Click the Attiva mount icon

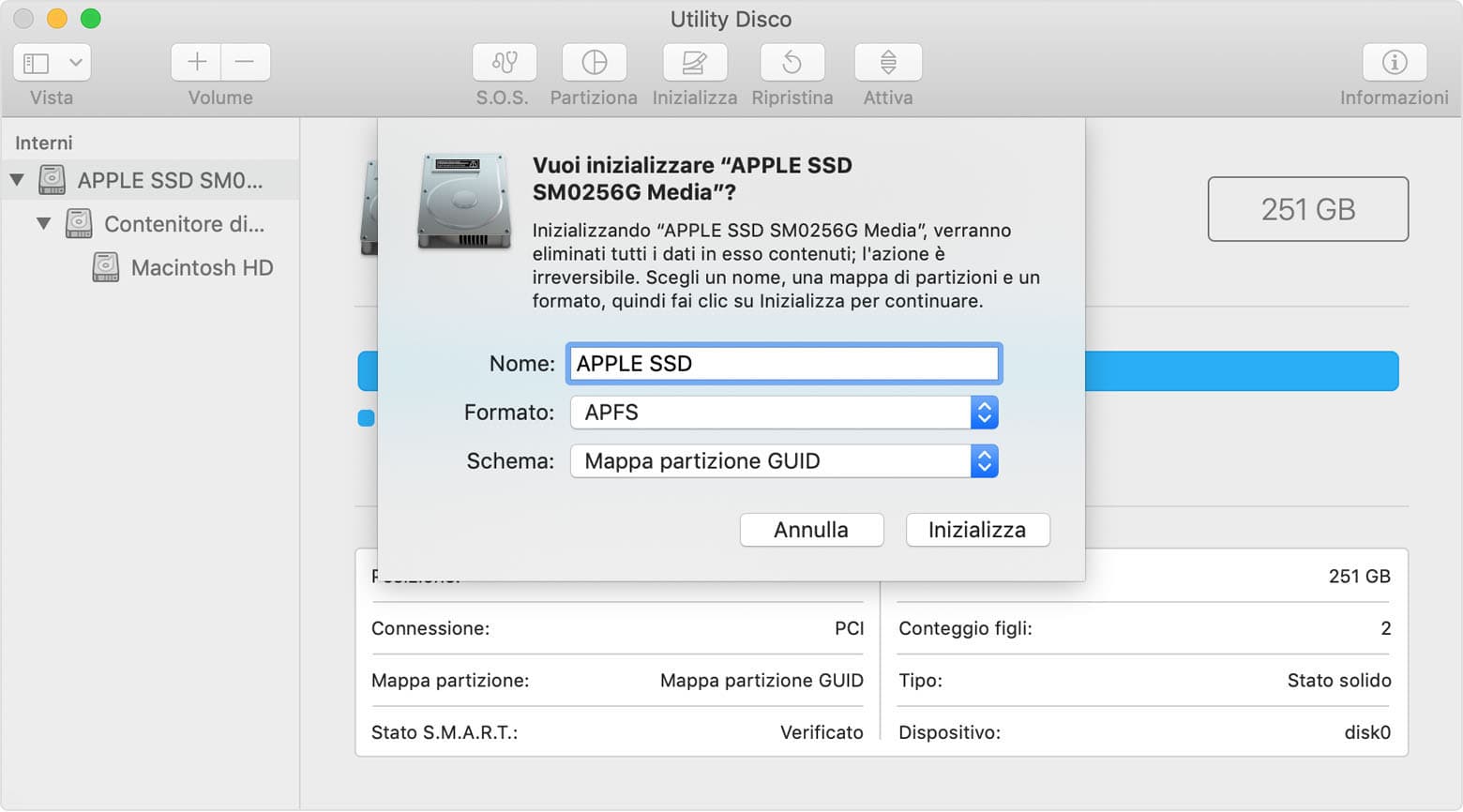[x=888, y=63]
